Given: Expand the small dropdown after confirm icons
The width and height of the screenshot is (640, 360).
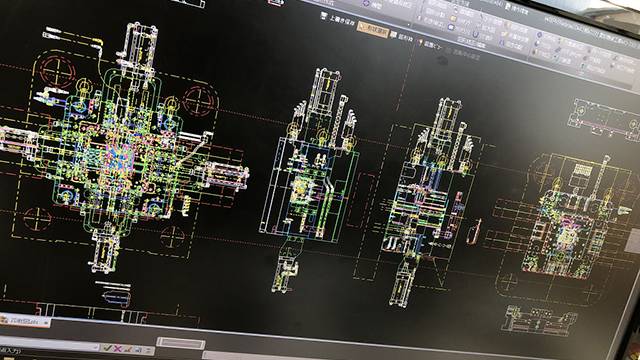Looking at the screenshot, I should coord(149,351).
